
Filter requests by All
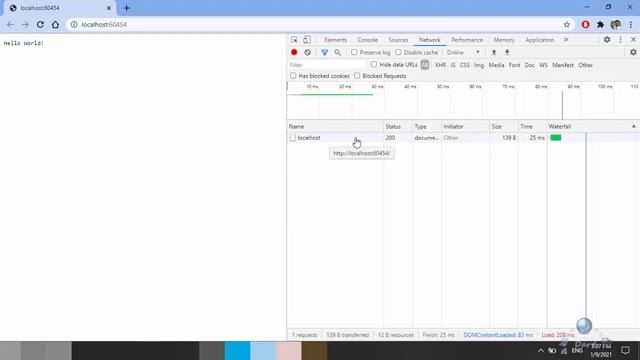click(x=425, y=65)
